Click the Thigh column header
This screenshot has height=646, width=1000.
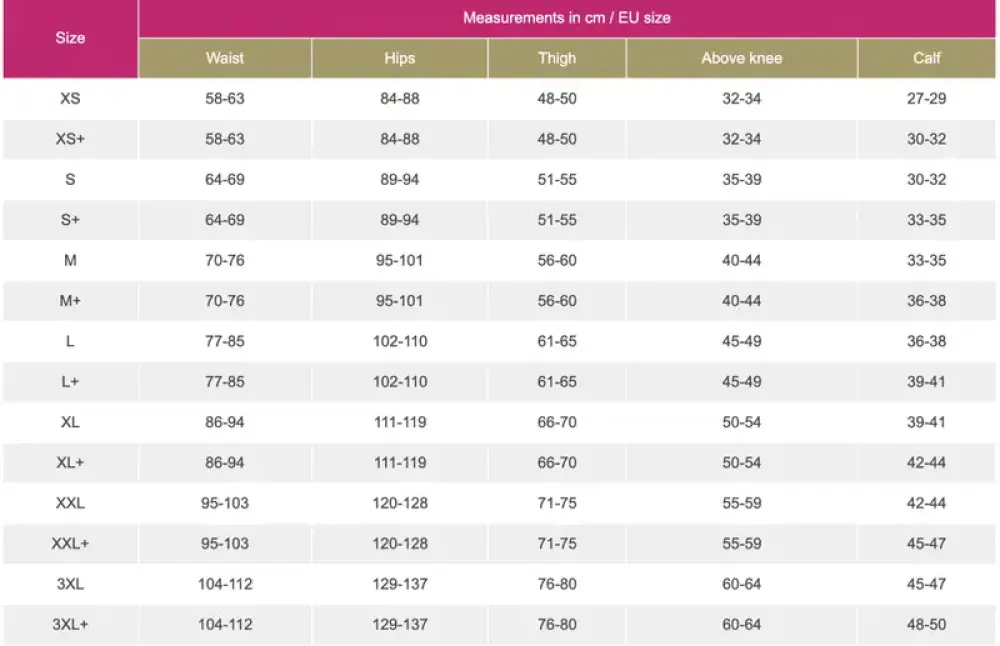click(x=557, y=58)
